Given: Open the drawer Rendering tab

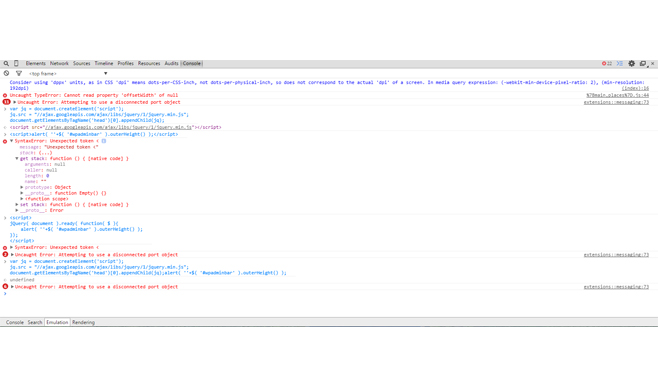Looking at the screenshot, I should pos(84,322).
